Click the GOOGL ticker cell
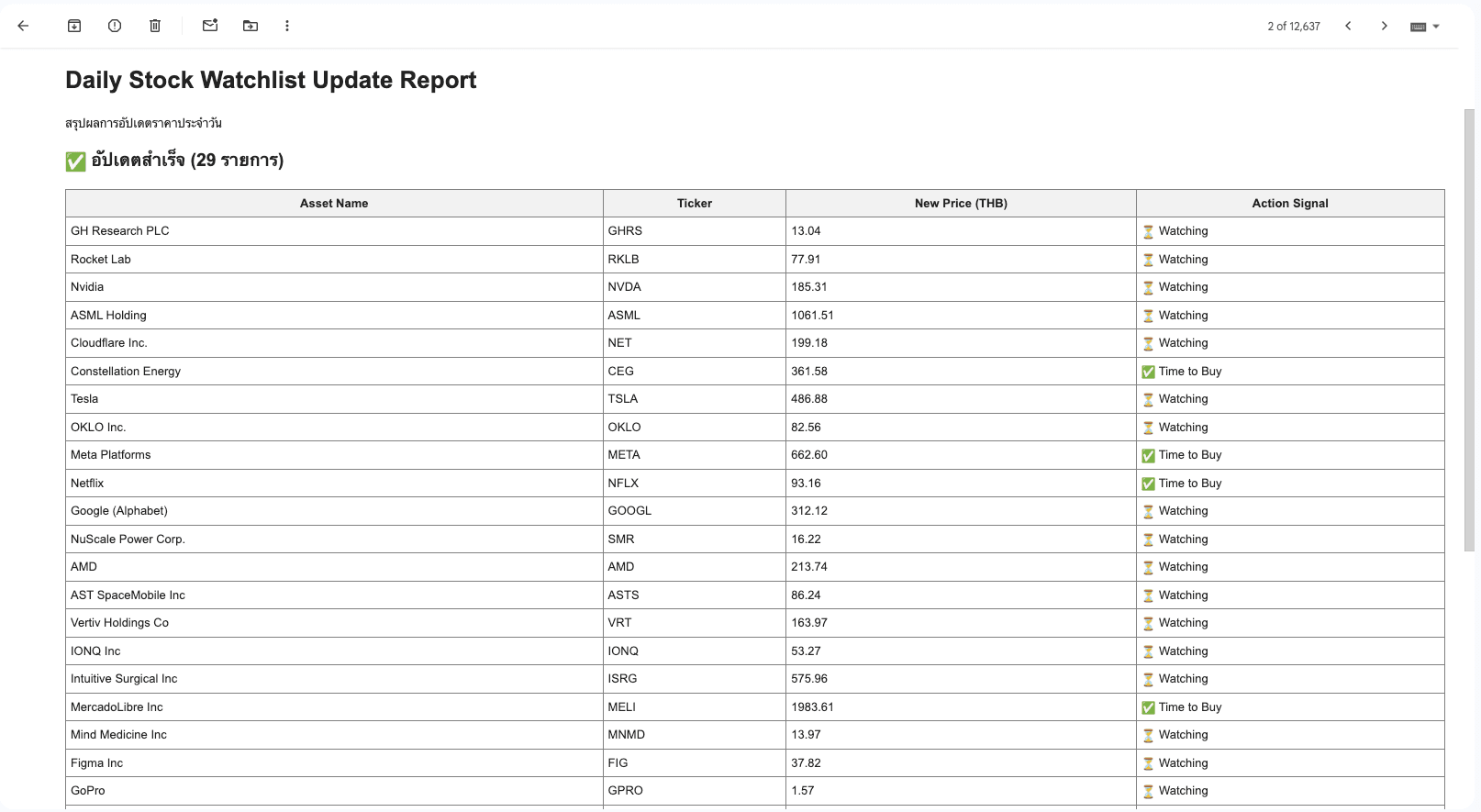Screen dimensions: 1481x812 [695, 511]
